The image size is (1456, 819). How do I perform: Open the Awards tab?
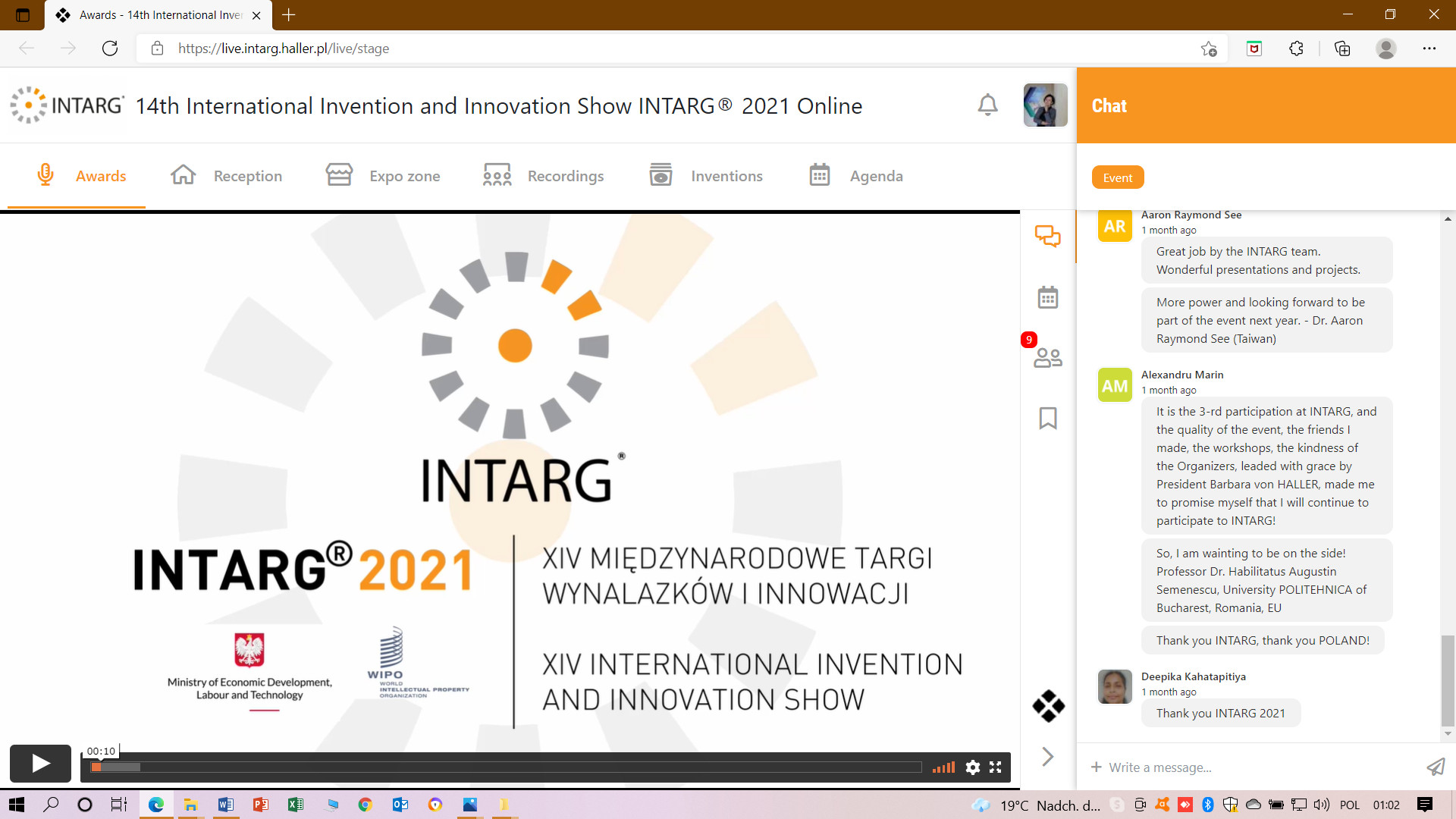pyautogui.click(x=81, y=176)
